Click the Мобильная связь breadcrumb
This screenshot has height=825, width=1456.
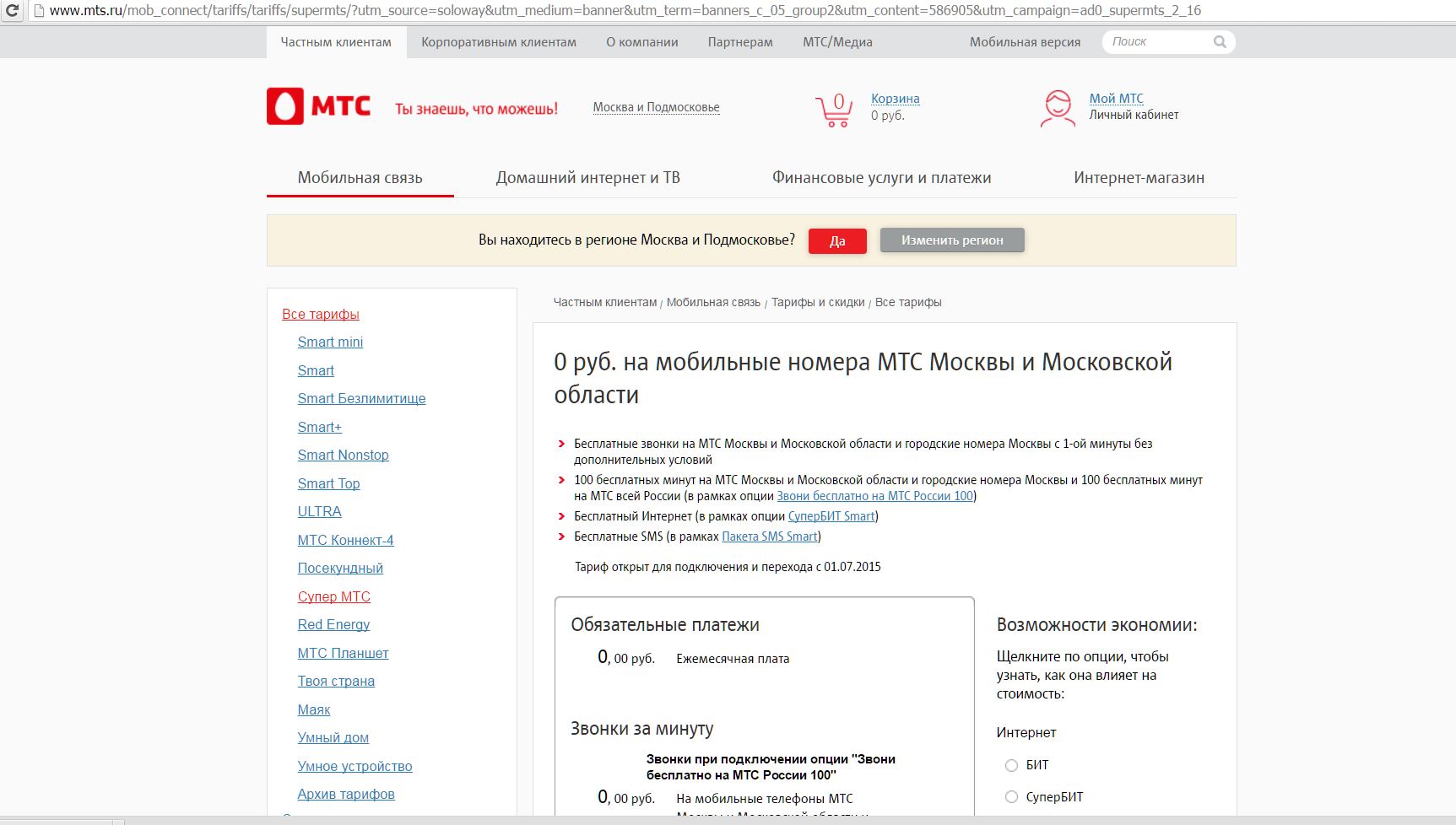point(713,302)
